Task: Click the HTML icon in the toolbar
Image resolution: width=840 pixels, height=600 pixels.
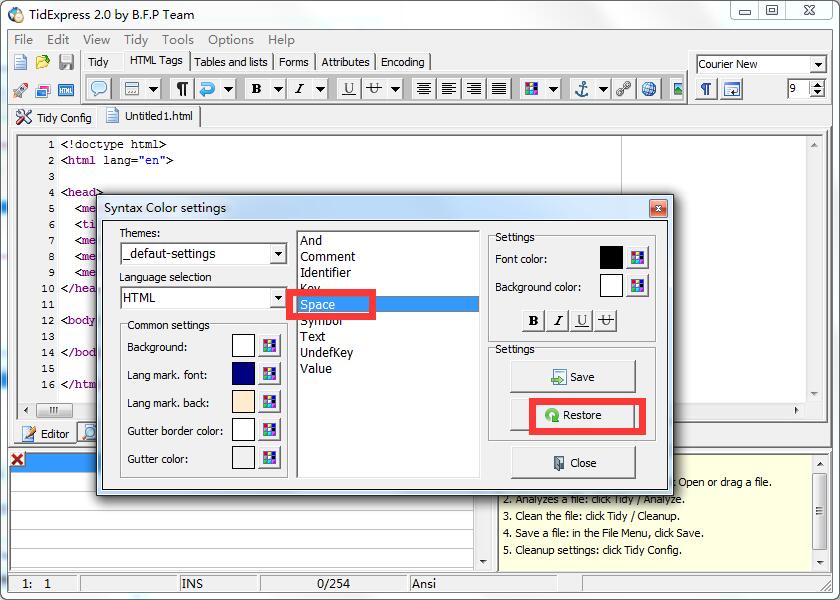Action: tap(66, 90)
